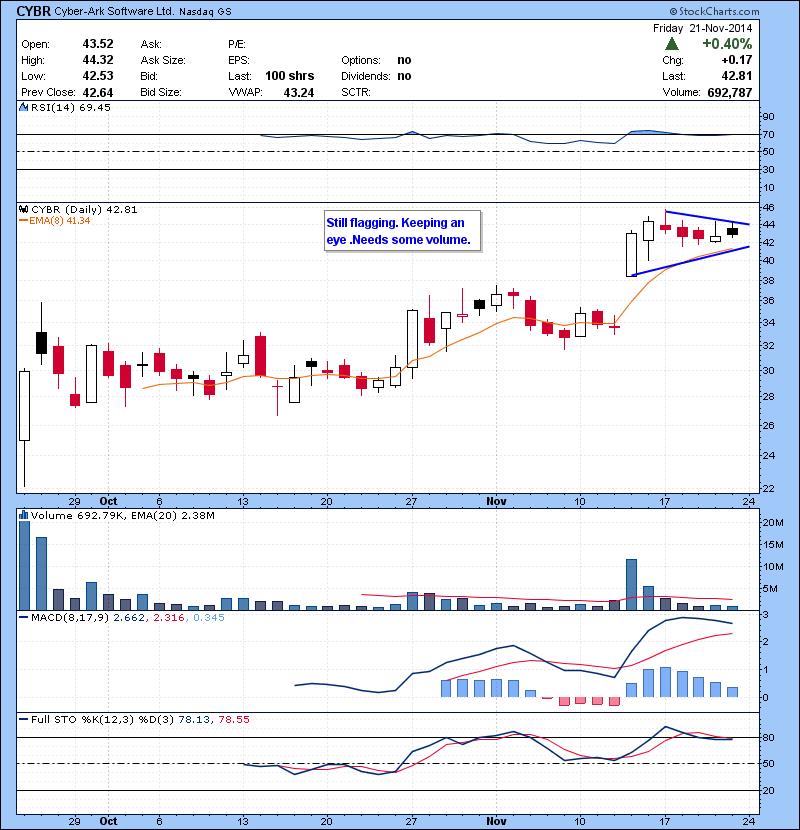Image resolution: width=800 pixels, height=830 pixels.
Task: Click the lower blue flag trendline
Action: [x=691, y=260]
